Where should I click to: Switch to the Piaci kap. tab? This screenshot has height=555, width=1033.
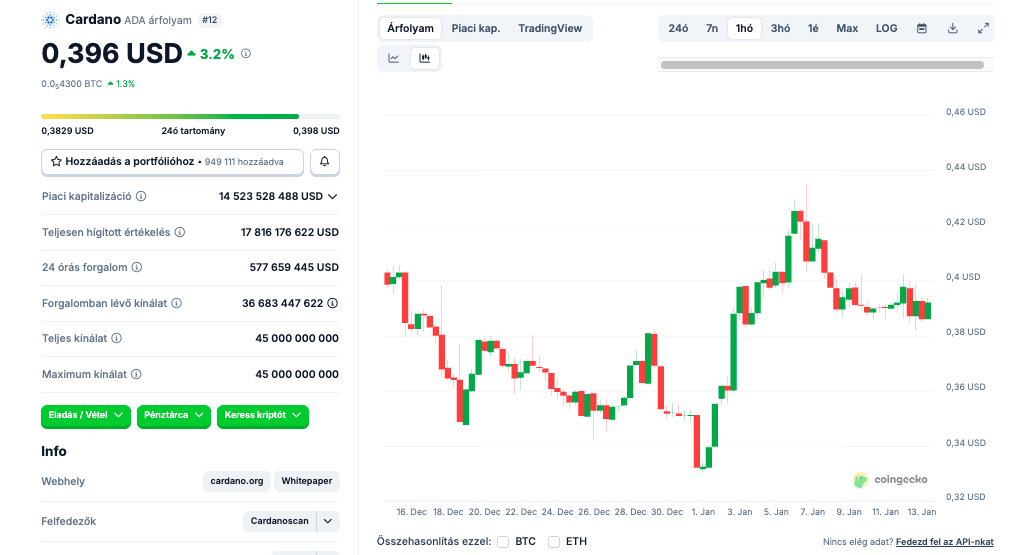476,28
